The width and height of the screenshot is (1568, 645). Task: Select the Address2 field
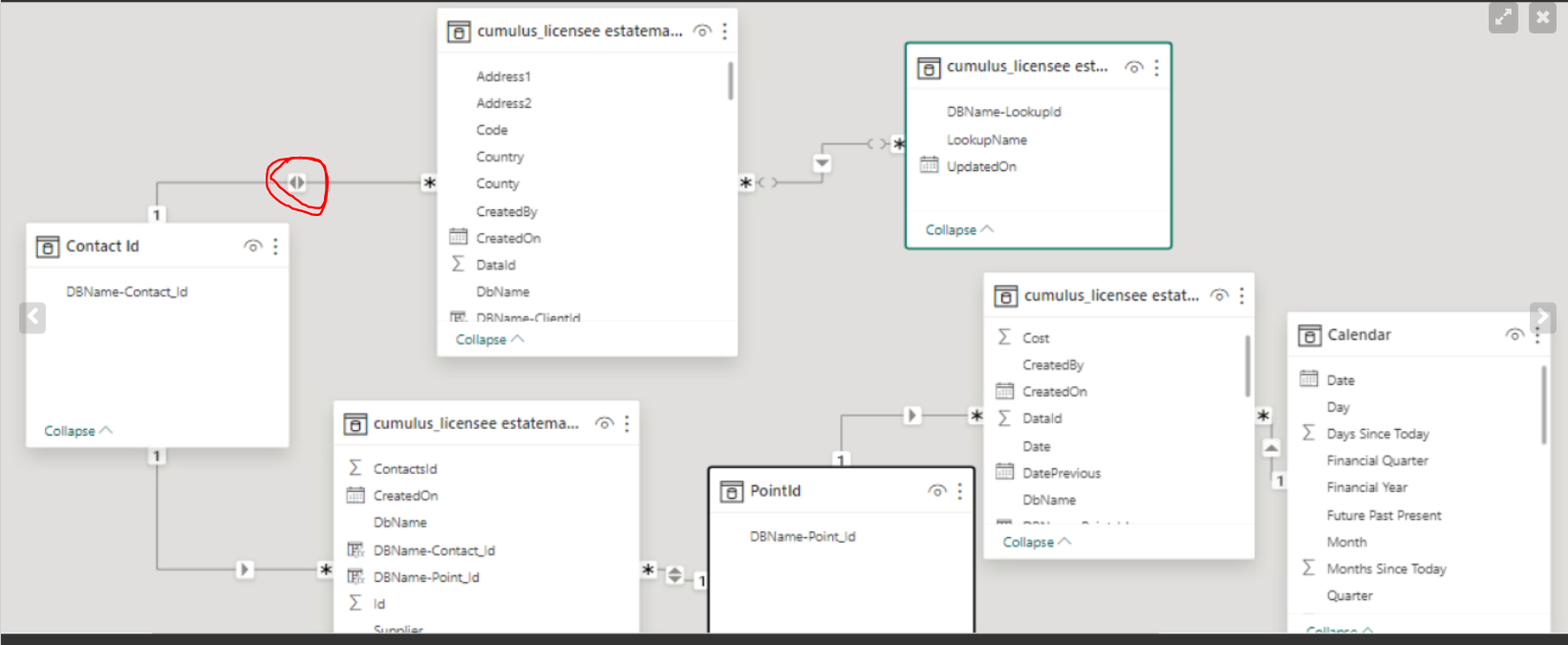(504, 103)
